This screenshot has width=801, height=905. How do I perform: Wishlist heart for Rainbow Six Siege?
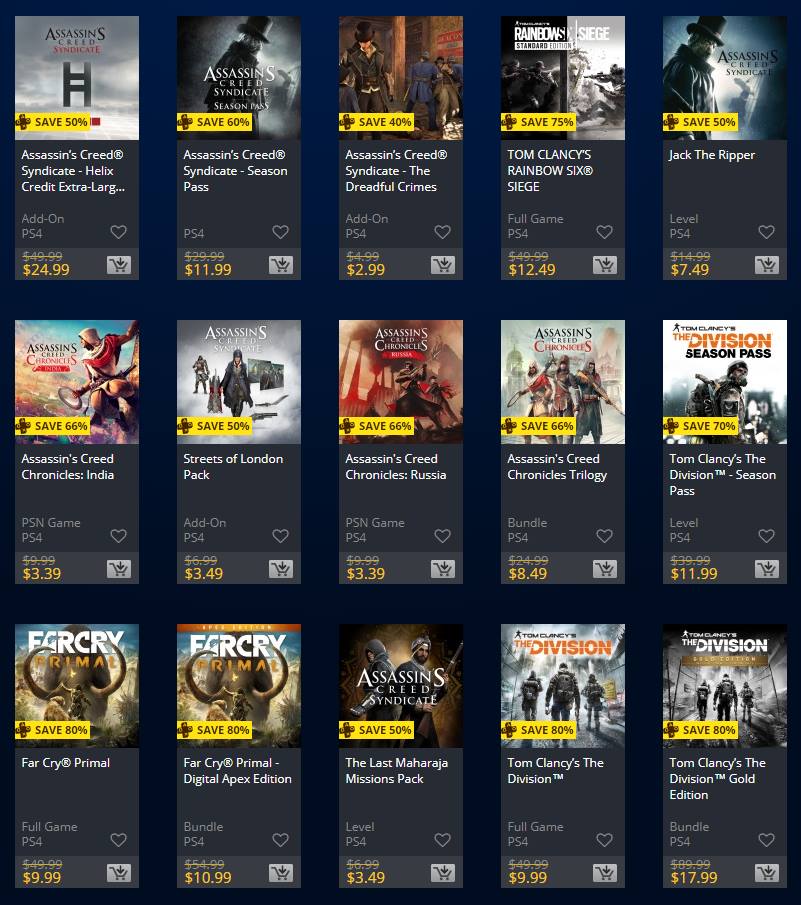604,232
